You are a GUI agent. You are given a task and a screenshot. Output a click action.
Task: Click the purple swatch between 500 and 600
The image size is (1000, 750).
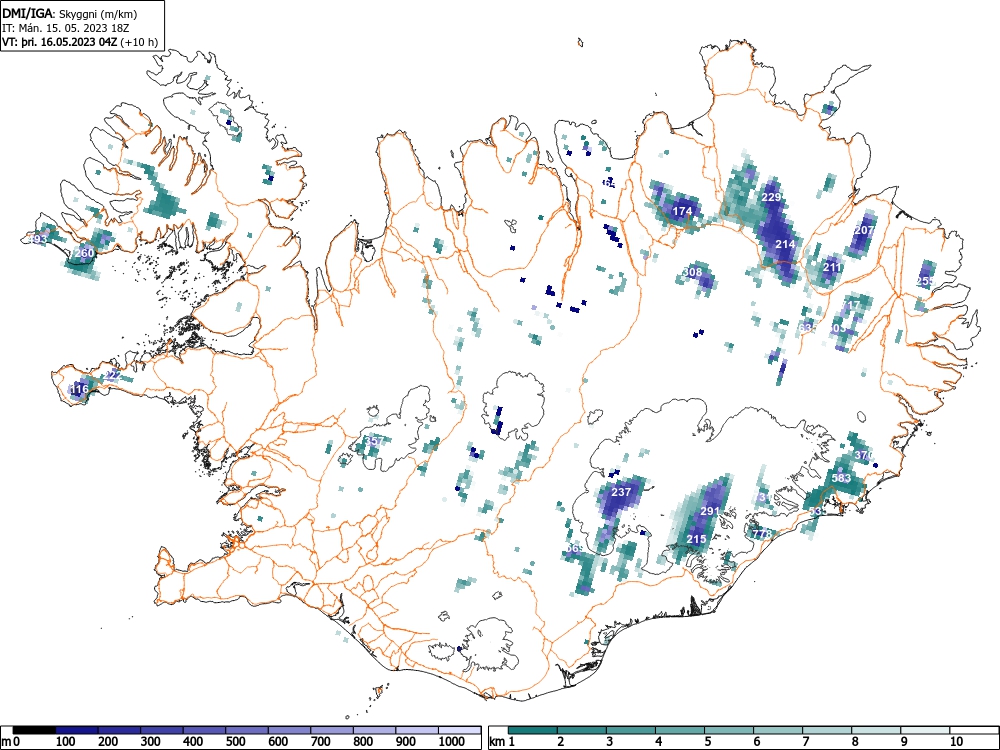point(247,730)
